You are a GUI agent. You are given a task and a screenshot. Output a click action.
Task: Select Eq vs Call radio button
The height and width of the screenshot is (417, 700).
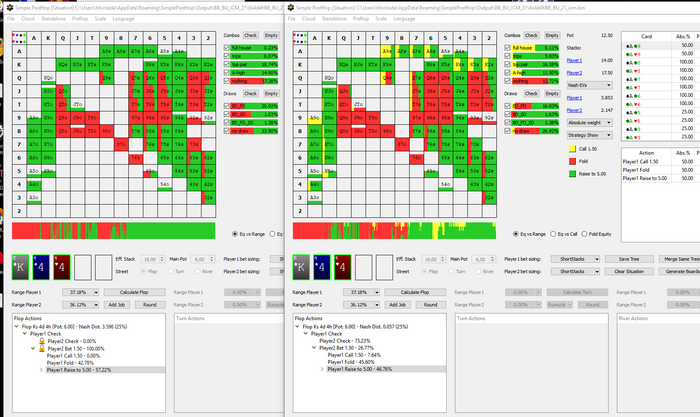tap(553, 234)
